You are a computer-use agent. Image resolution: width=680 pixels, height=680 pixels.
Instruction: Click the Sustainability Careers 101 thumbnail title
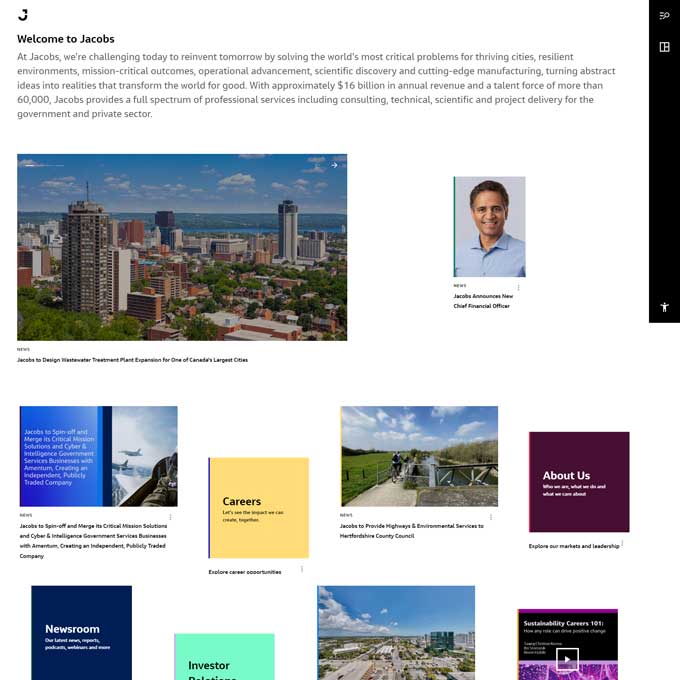(x=563, y=623)
